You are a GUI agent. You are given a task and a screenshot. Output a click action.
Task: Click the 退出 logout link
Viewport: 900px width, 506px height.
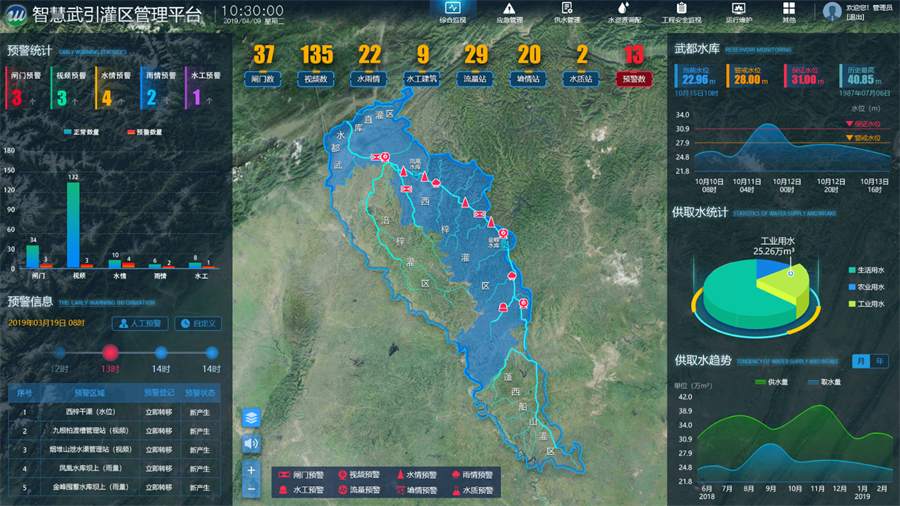[x=856, y=17]
